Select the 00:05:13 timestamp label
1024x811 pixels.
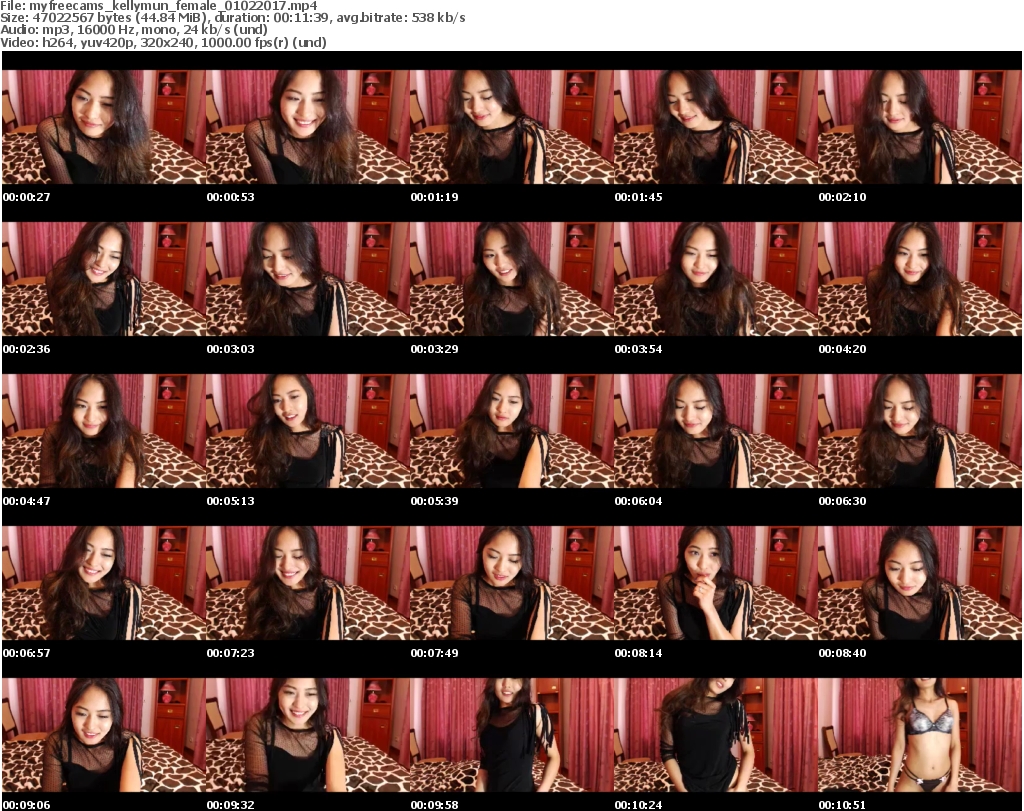point(231,501)
